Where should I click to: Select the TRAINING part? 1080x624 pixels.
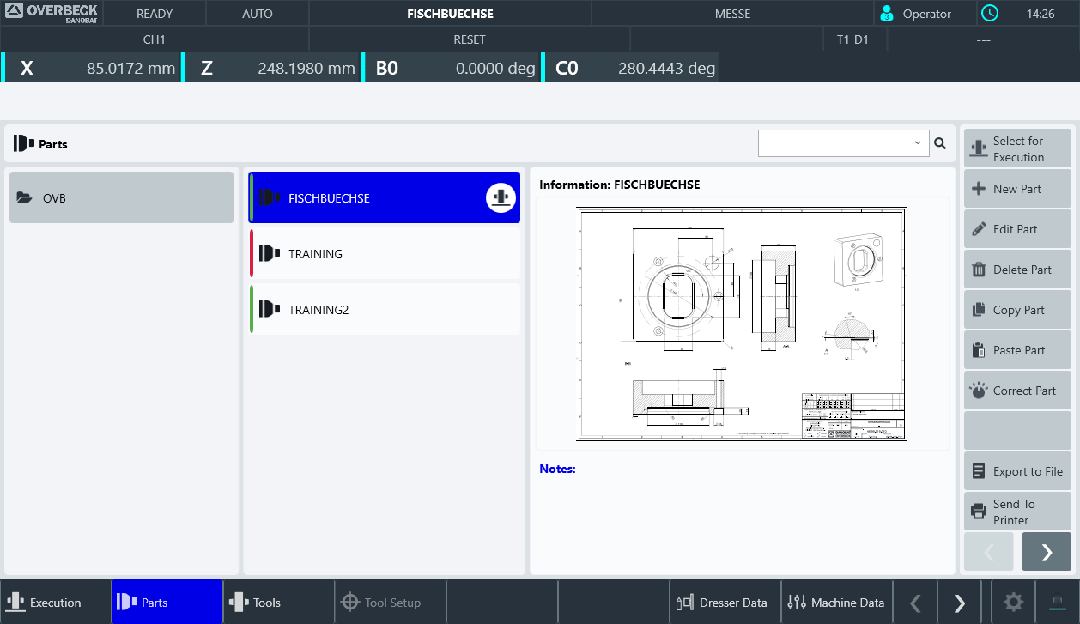point(384,253)
